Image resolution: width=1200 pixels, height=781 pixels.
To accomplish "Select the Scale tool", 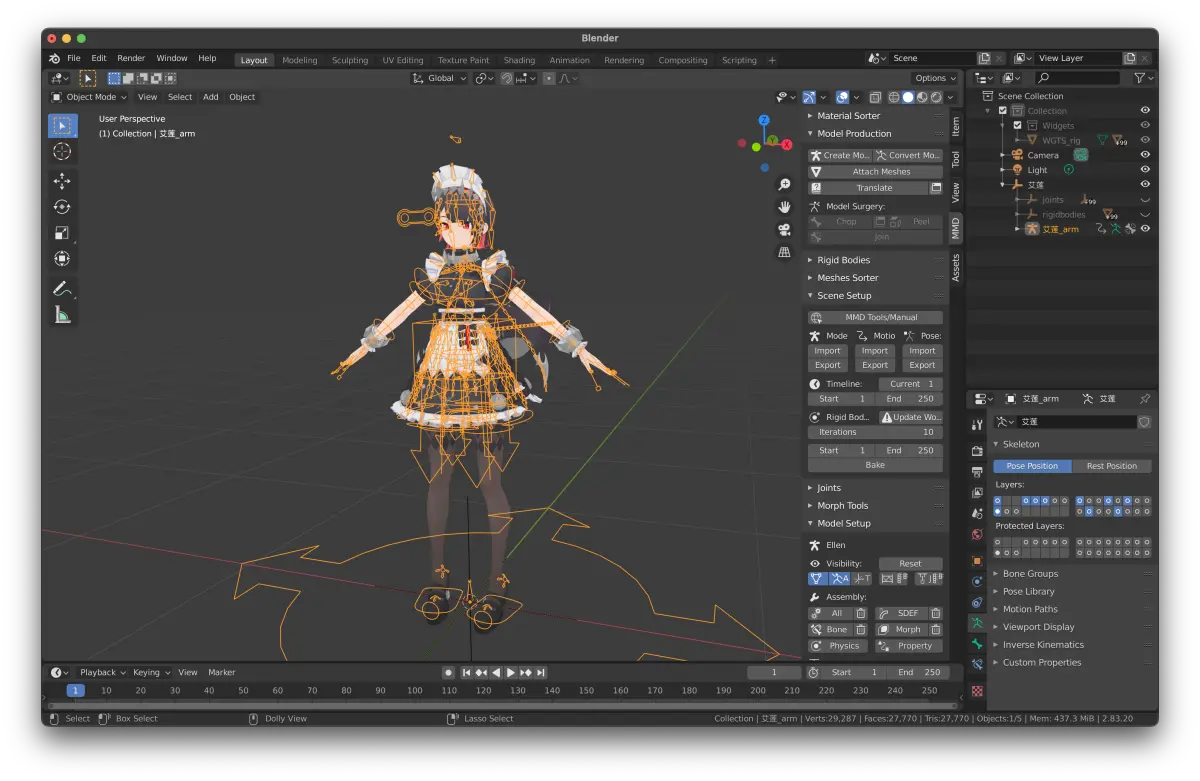I will (x=62, y=233).
